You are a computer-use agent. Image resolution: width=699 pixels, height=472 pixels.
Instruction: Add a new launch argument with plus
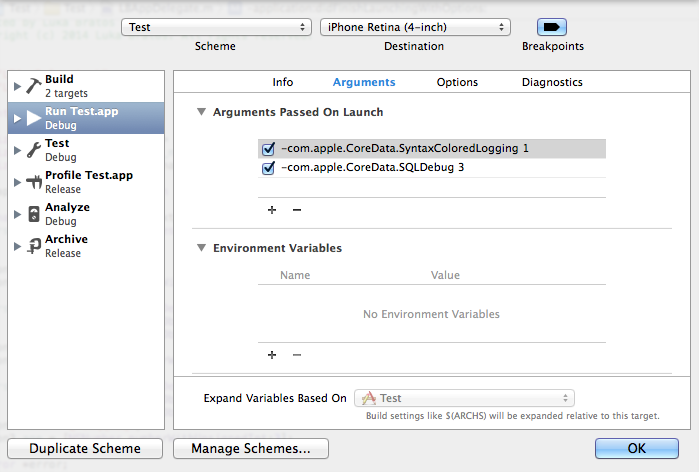point(272,209)
